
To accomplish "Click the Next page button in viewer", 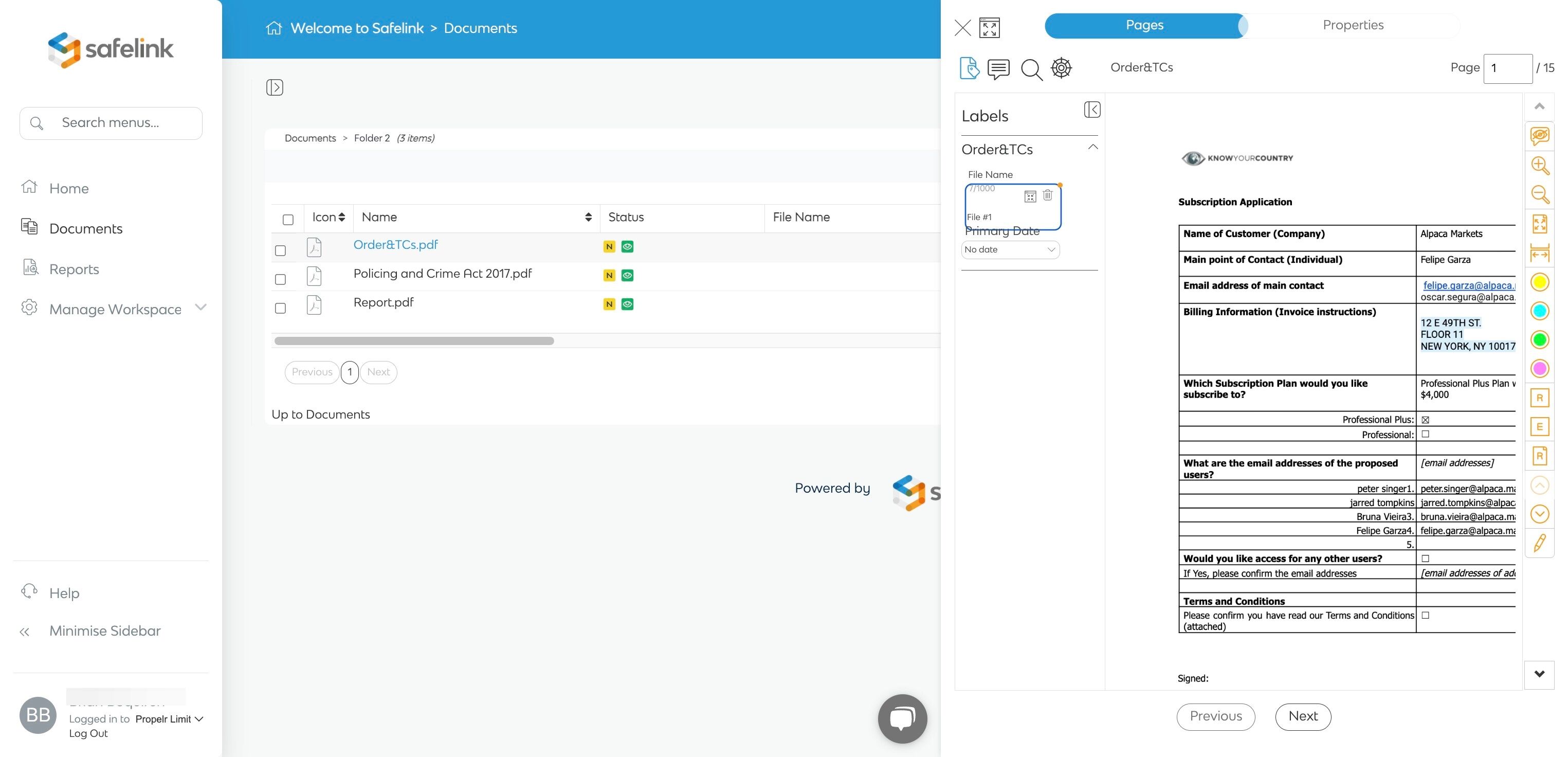I will pos(1303,716).
